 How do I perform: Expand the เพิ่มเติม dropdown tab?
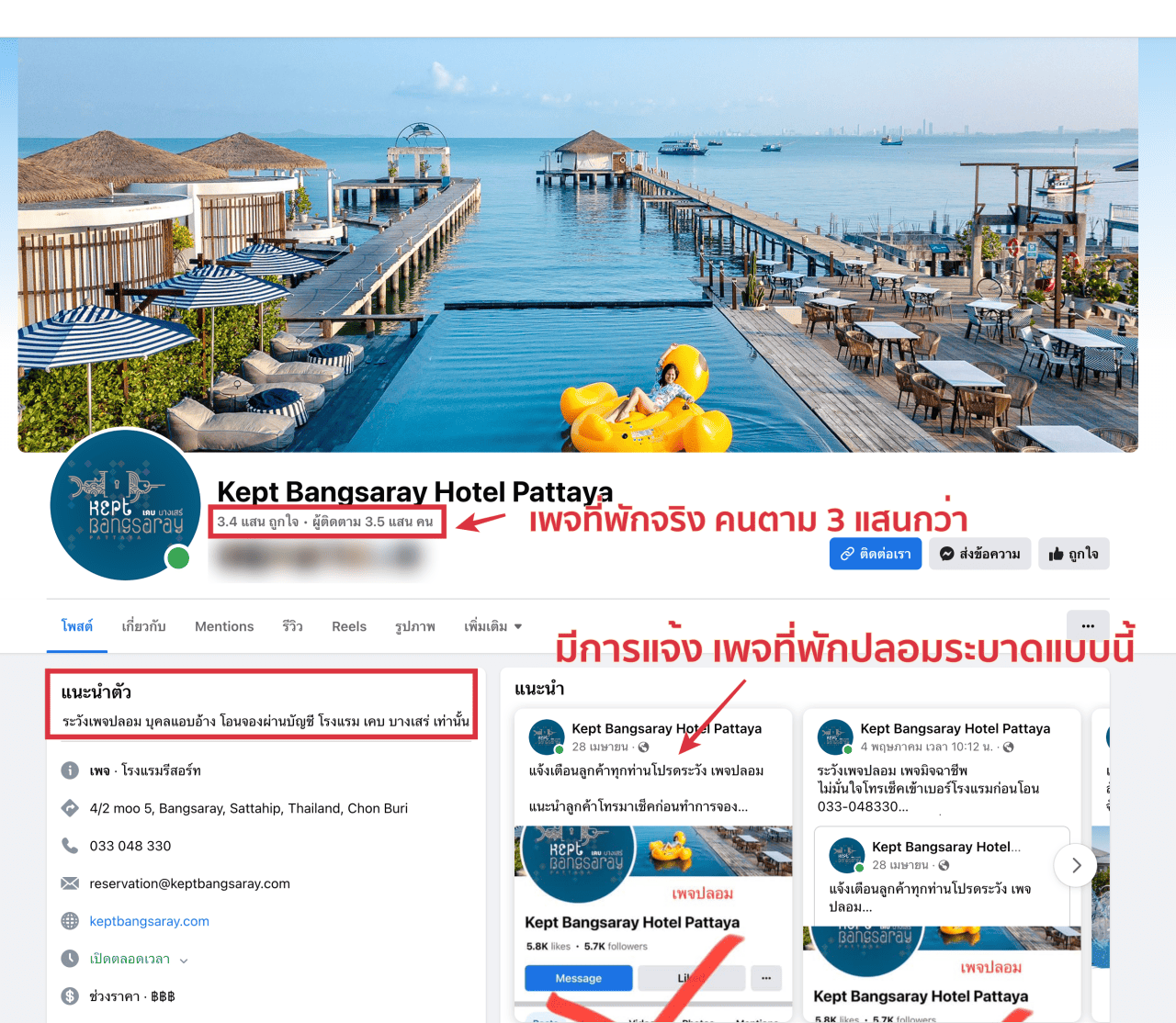pos(493,626)
